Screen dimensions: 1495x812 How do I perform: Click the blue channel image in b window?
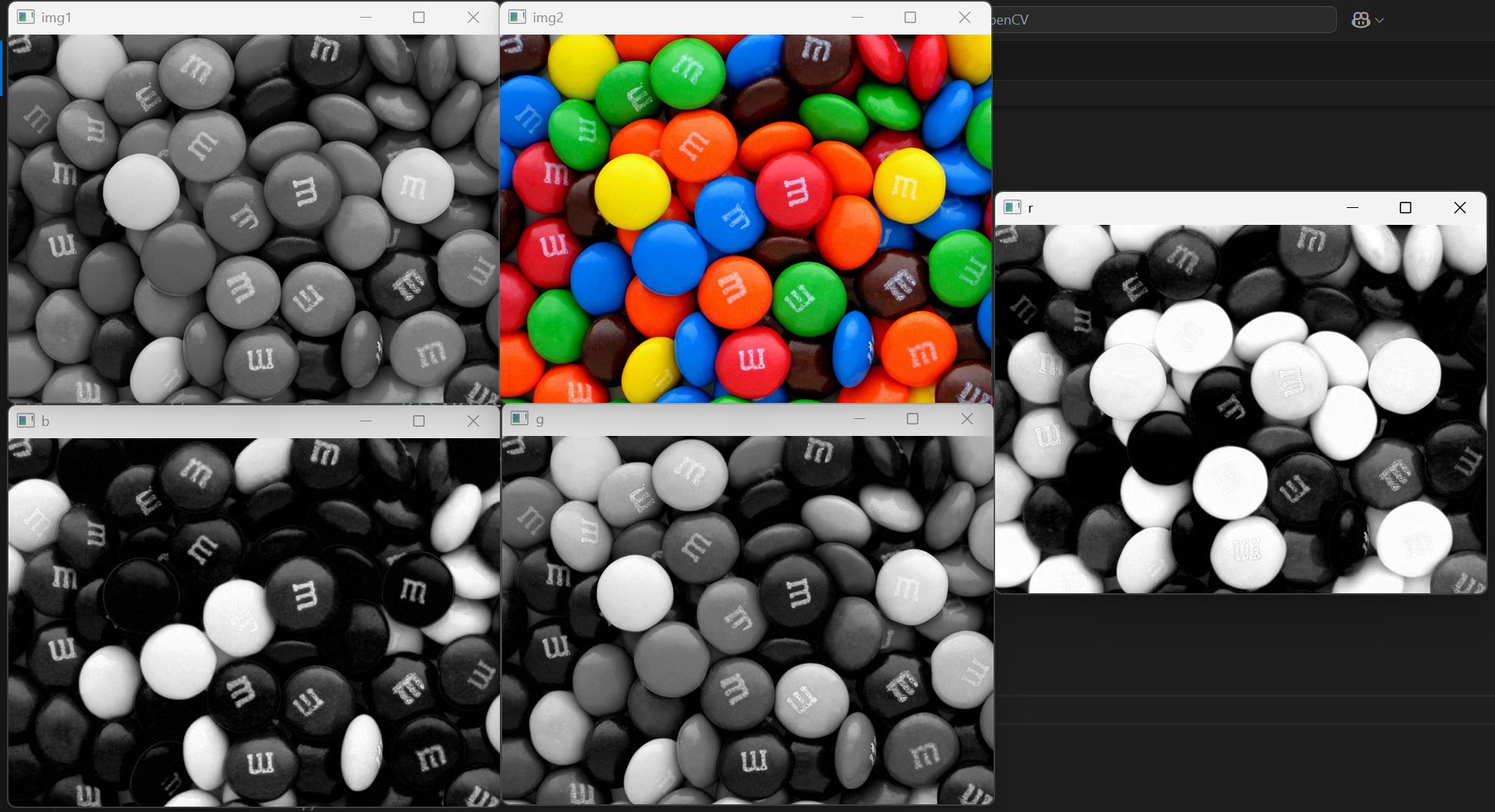253,622
